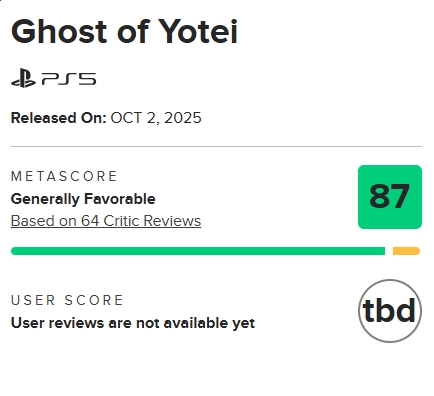Screen dimensions: 434x396
Task: Select the word tbd inside the circle
Action: (389, 311)
